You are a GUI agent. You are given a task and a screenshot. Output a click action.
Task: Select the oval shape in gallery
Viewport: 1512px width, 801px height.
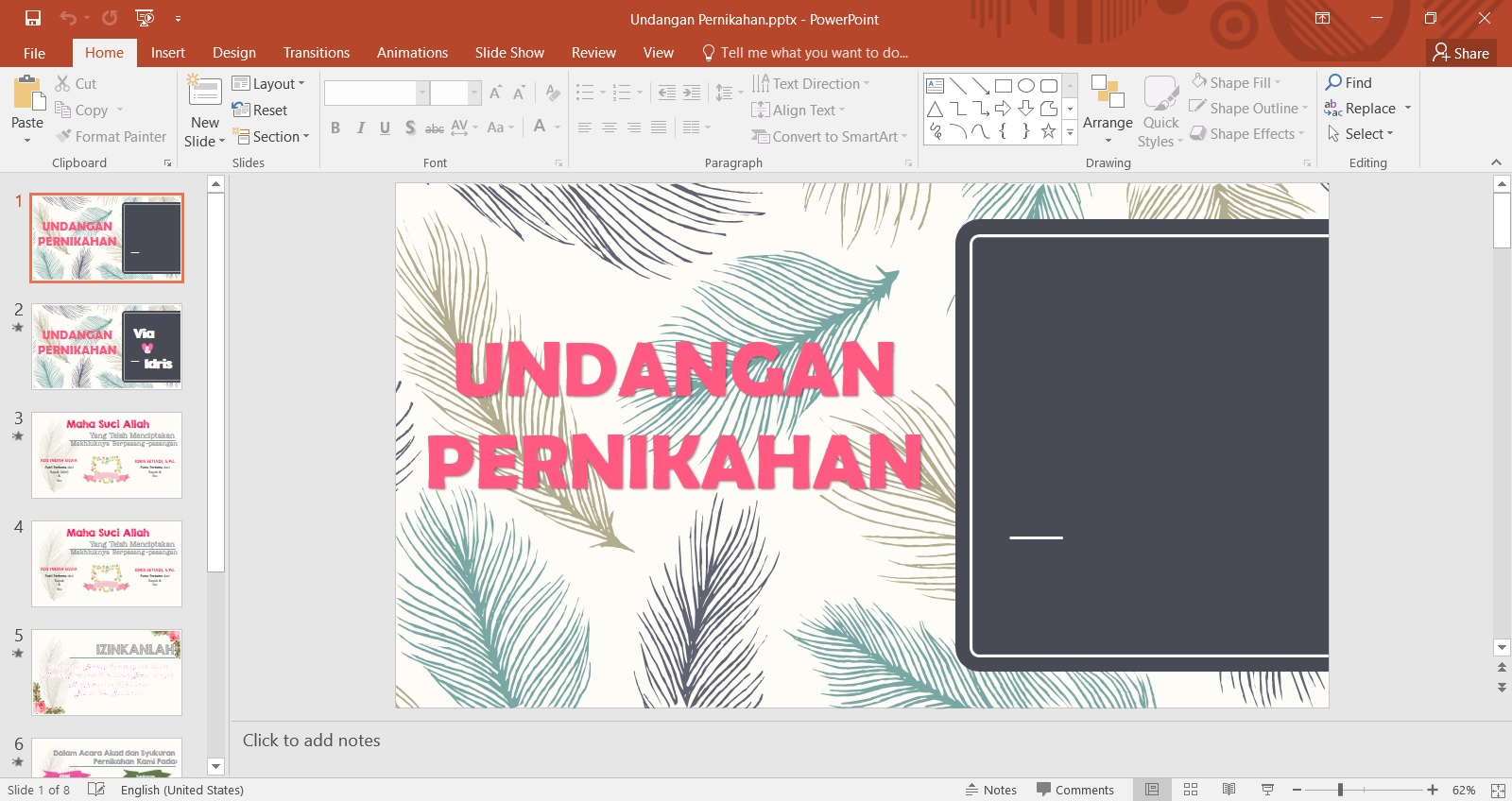pos(1025,86)
